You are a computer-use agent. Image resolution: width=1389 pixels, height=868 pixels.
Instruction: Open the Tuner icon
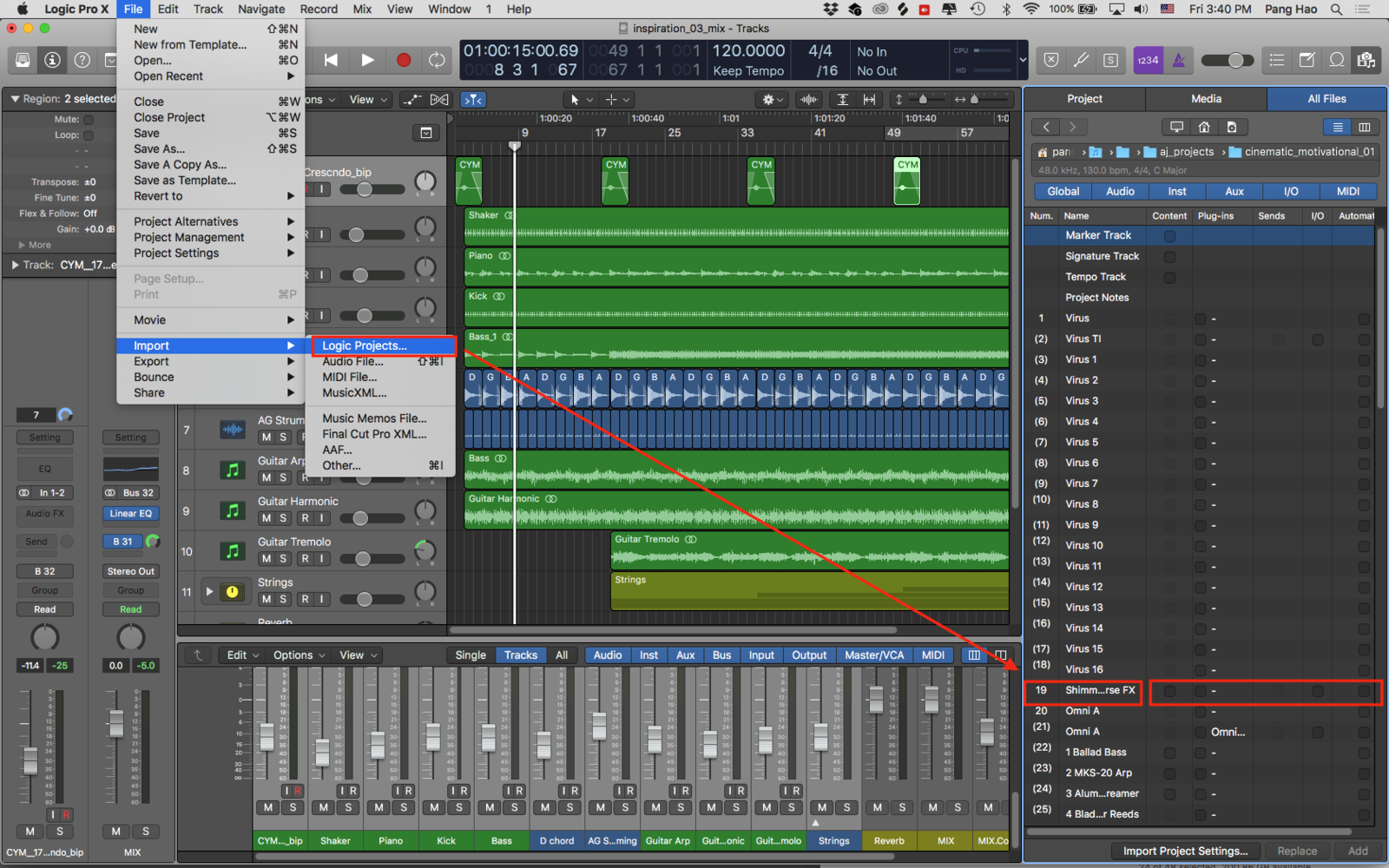[x=1081, y=60]
